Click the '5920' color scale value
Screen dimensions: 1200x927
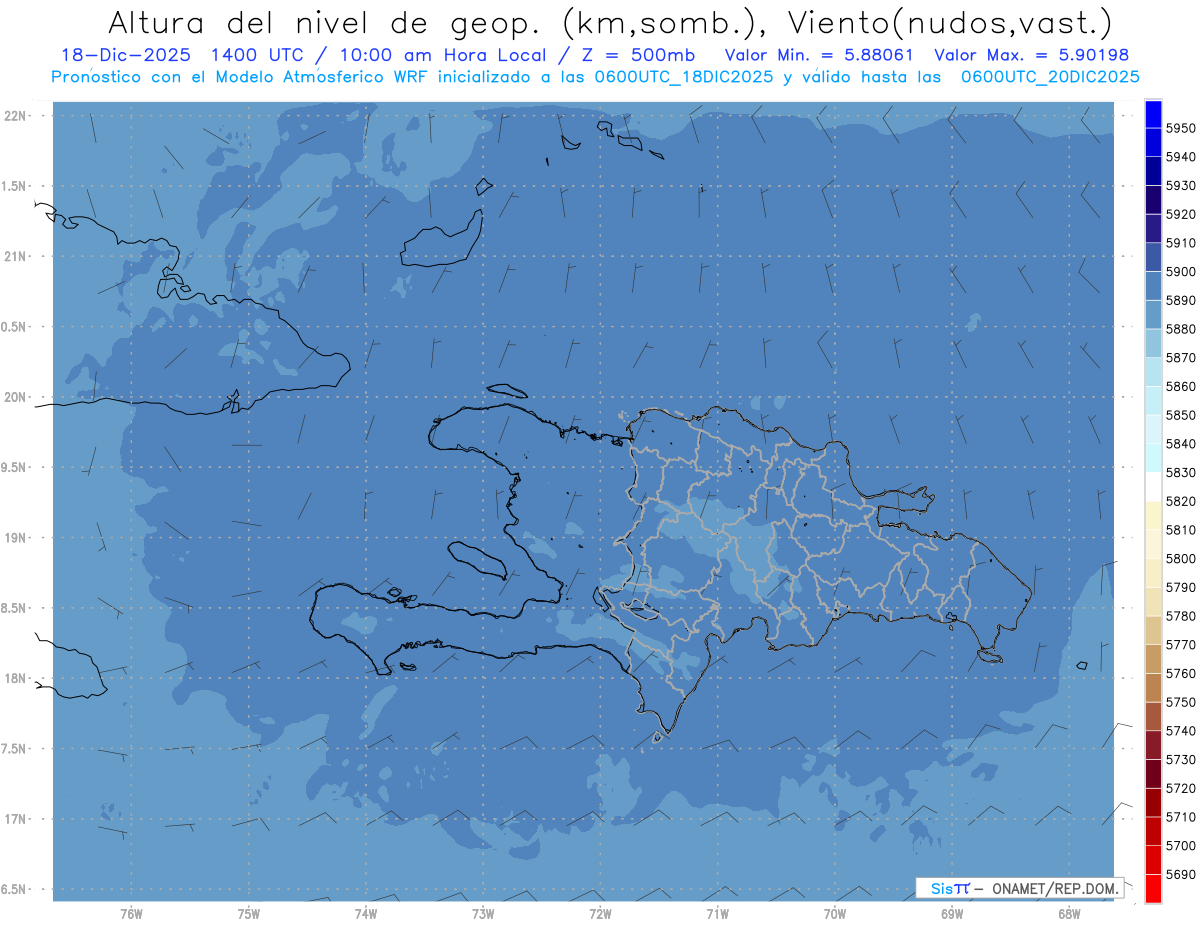tap(1181, 214)
